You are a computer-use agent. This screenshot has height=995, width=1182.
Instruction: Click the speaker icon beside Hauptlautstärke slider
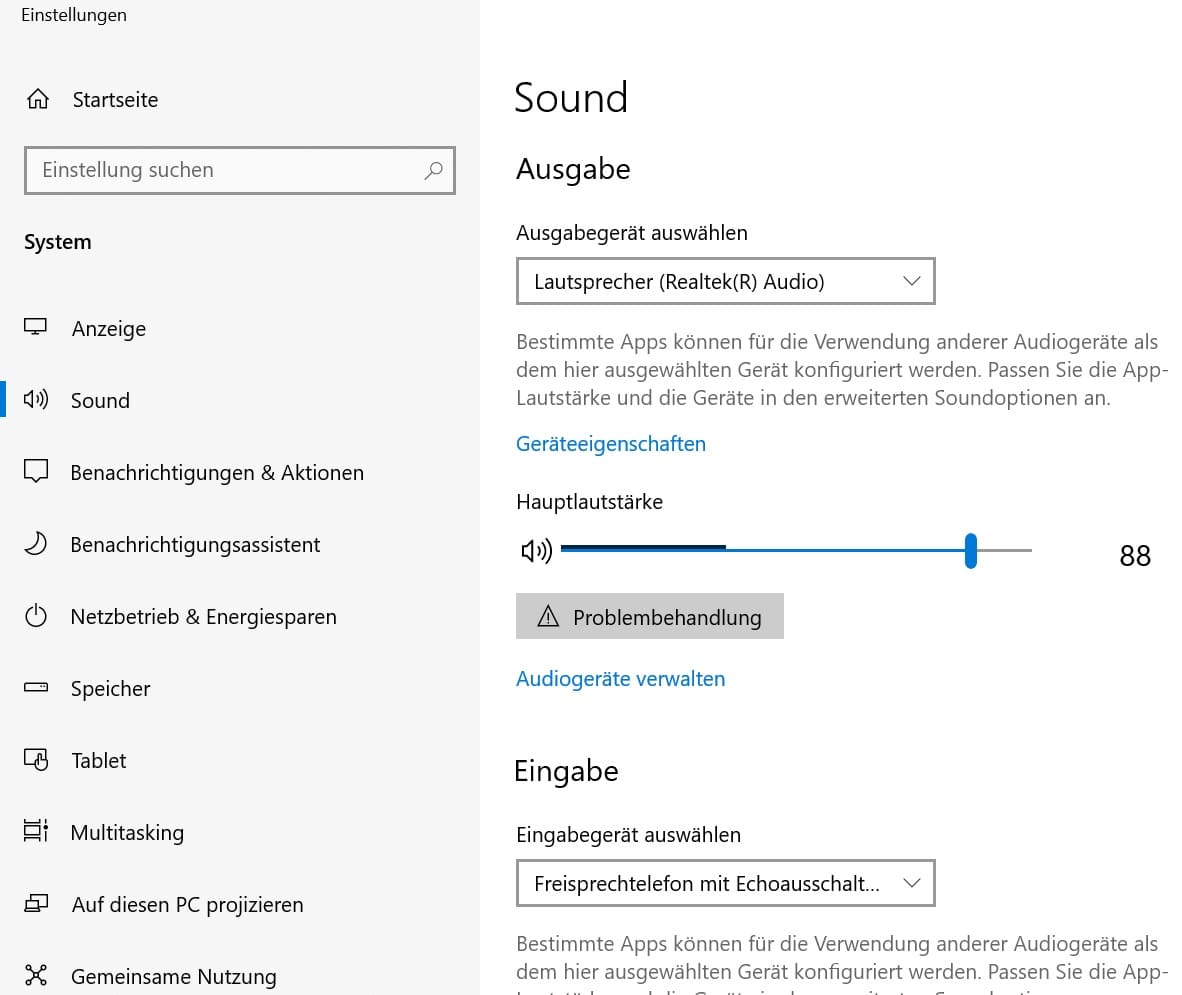click(x=537, y=550)
